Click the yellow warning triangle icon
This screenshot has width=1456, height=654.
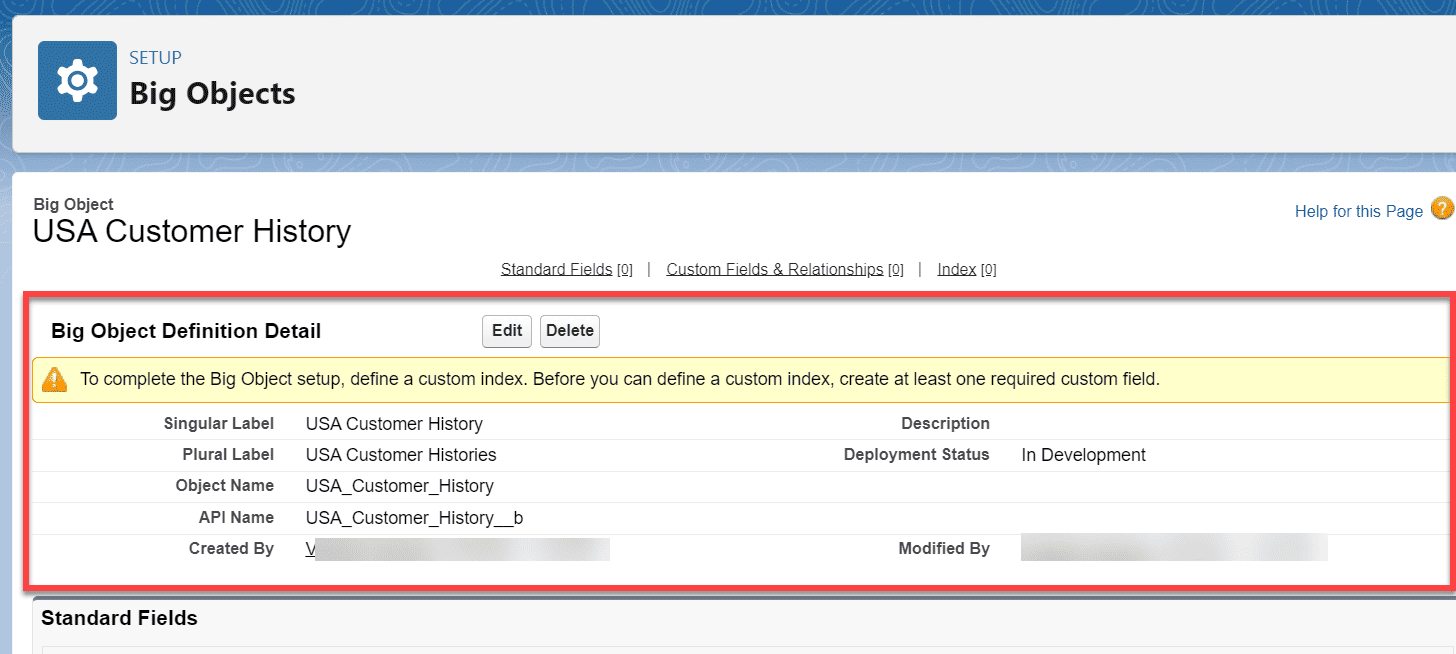pyautogui.click(x=54, y=379)
